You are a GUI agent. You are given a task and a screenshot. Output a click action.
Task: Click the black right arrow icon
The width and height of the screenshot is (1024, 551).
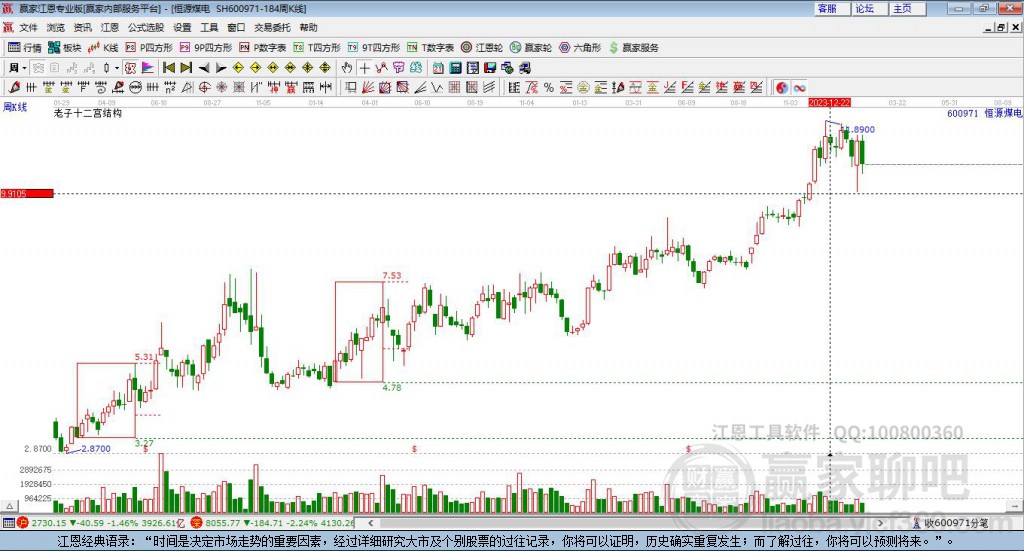click(x=221, y=68)
